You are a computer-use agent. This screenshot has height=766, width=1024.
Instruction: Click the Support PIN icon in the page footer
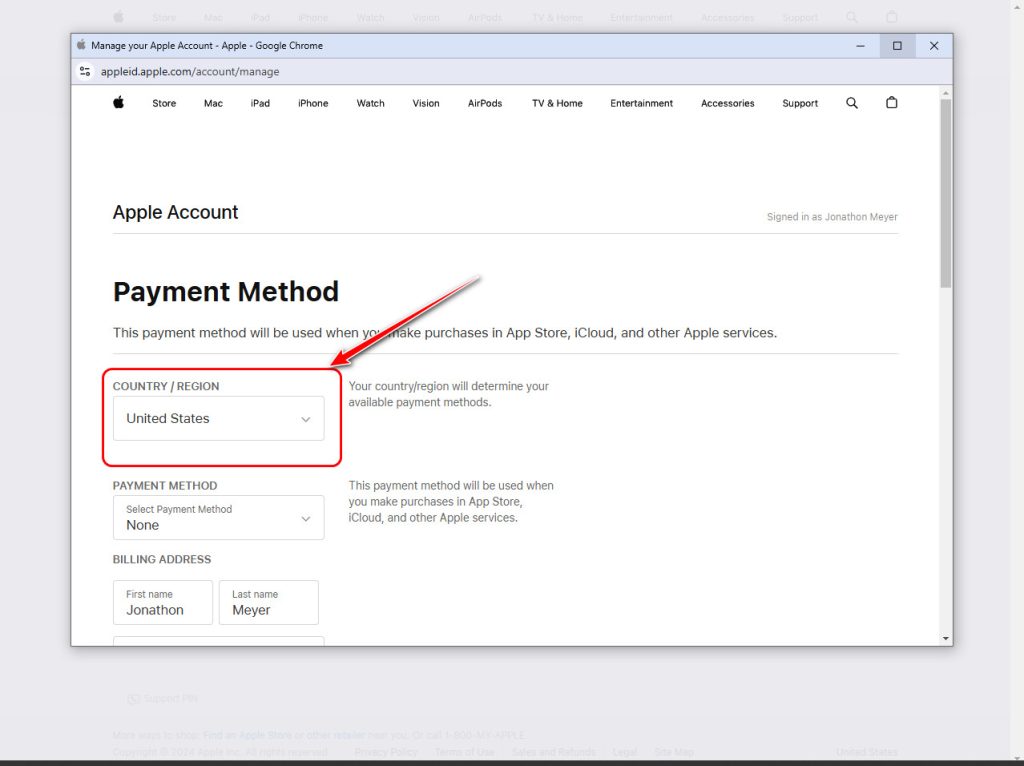pos(133,699)
